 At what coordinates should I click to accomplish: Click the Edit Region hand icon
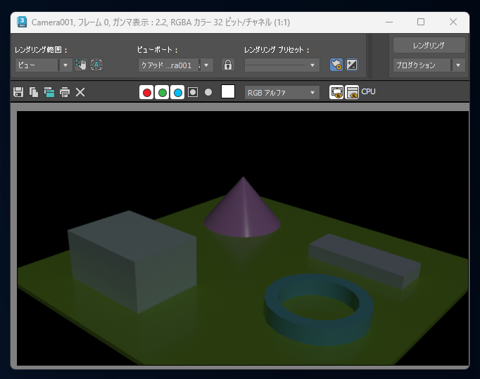[x=81, y=65]
